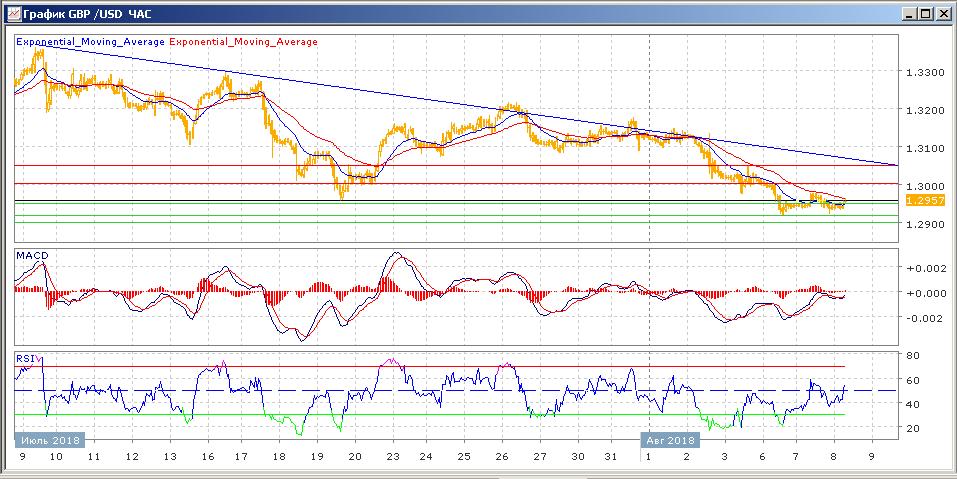Click date 16 on the time axis
Viewport: 957px width, 479px height.
[207, 457]
